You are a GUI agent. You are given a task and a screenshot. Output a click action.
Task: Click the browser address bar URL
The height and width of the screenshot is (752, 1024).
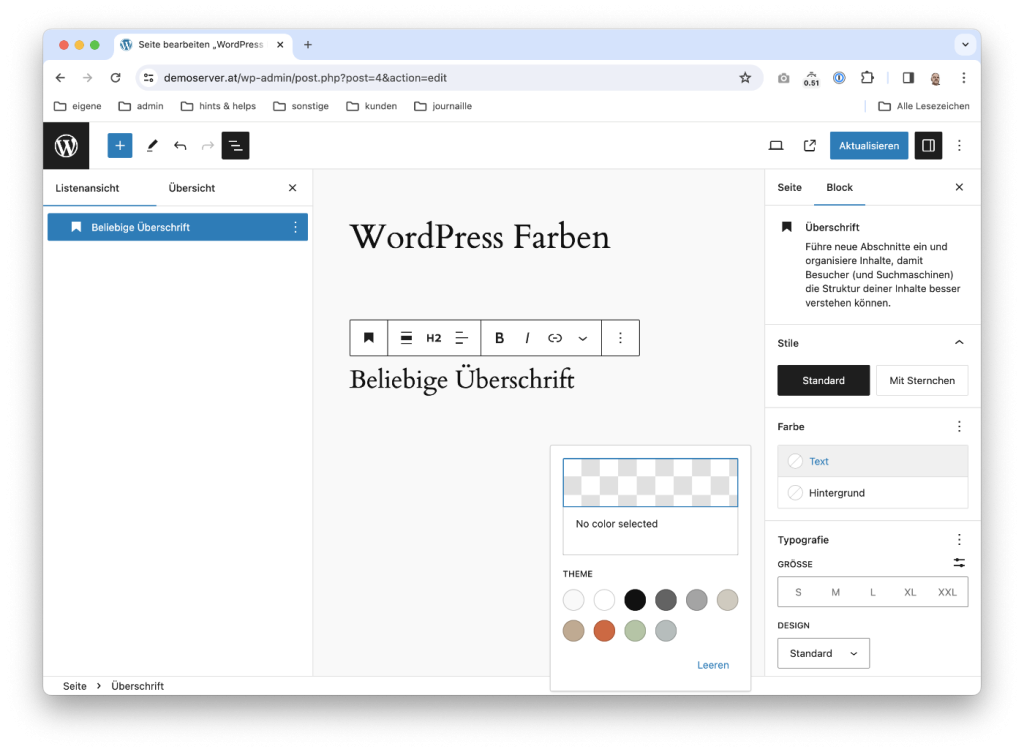click(305, 78)
